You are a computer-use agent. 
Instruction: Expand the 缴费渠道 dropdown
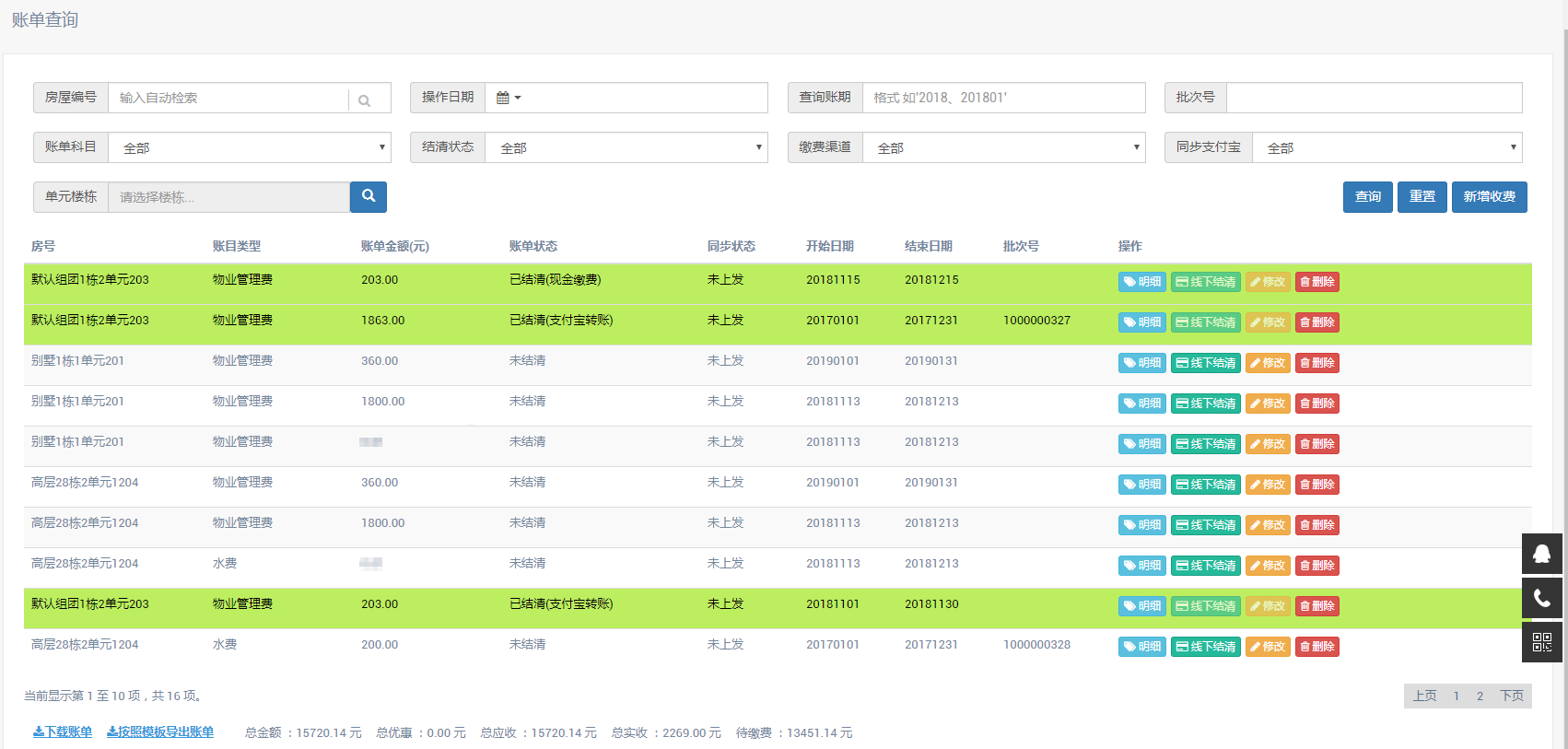point(1004,147)
